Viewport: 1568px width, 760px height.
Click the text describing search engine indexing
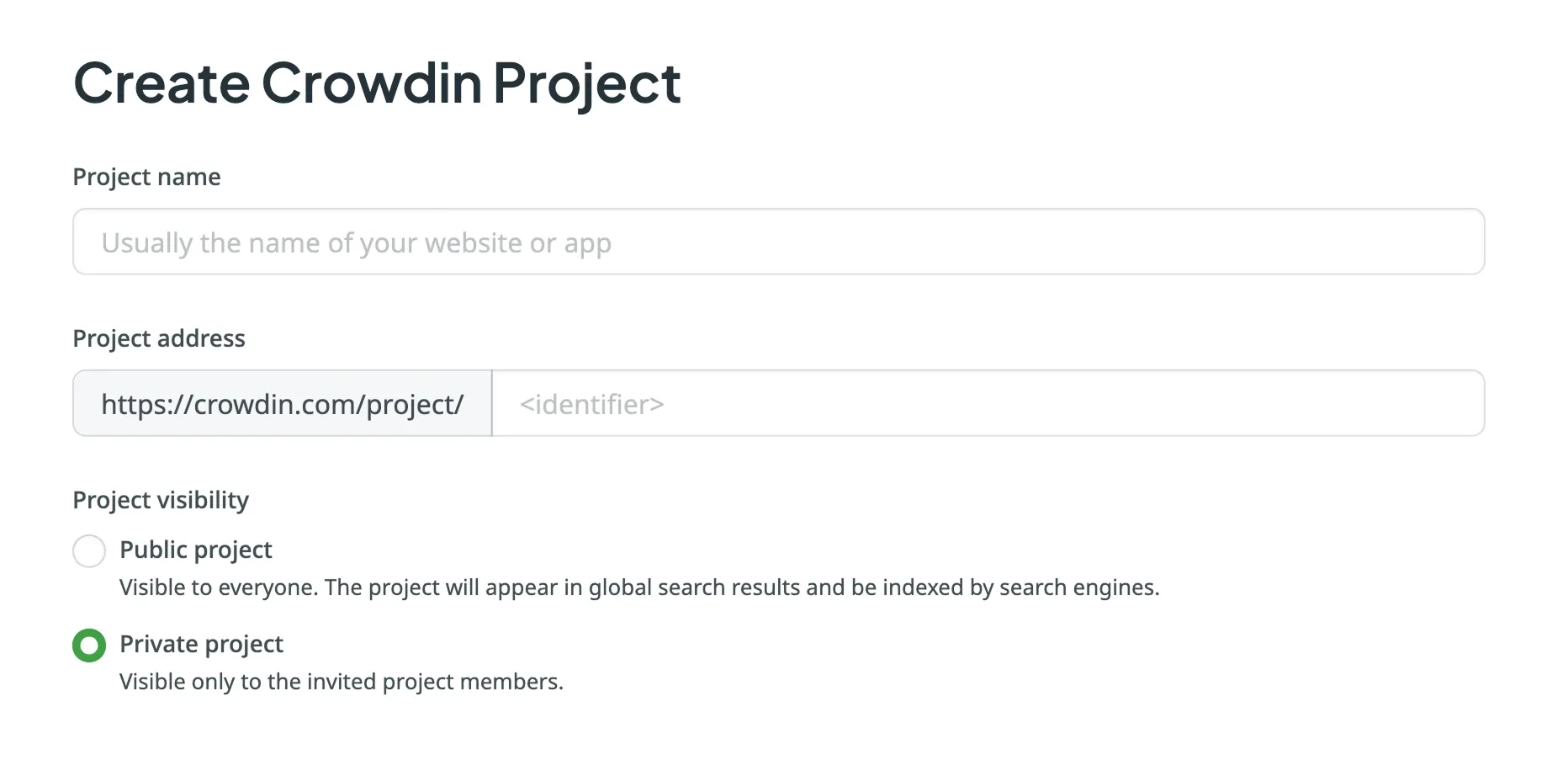click(640, 587)
